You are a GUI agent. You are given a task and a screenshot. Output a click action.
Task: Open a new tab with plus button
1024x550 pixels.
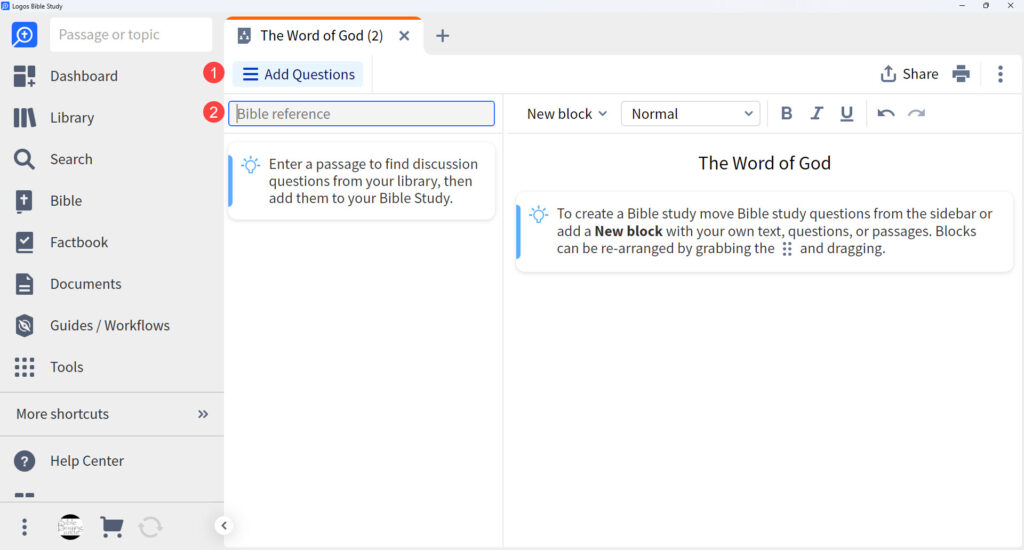[x=442, y=36]
